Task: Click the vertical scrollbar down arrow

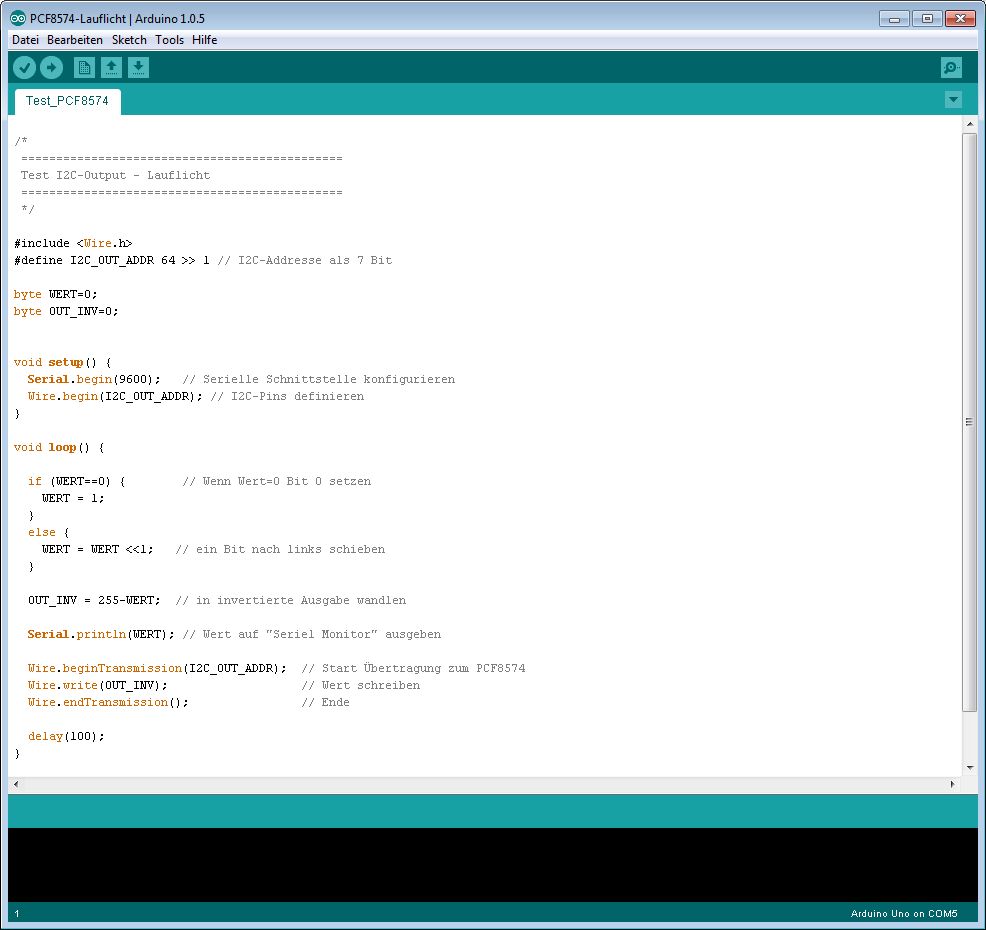Action: 969,767
